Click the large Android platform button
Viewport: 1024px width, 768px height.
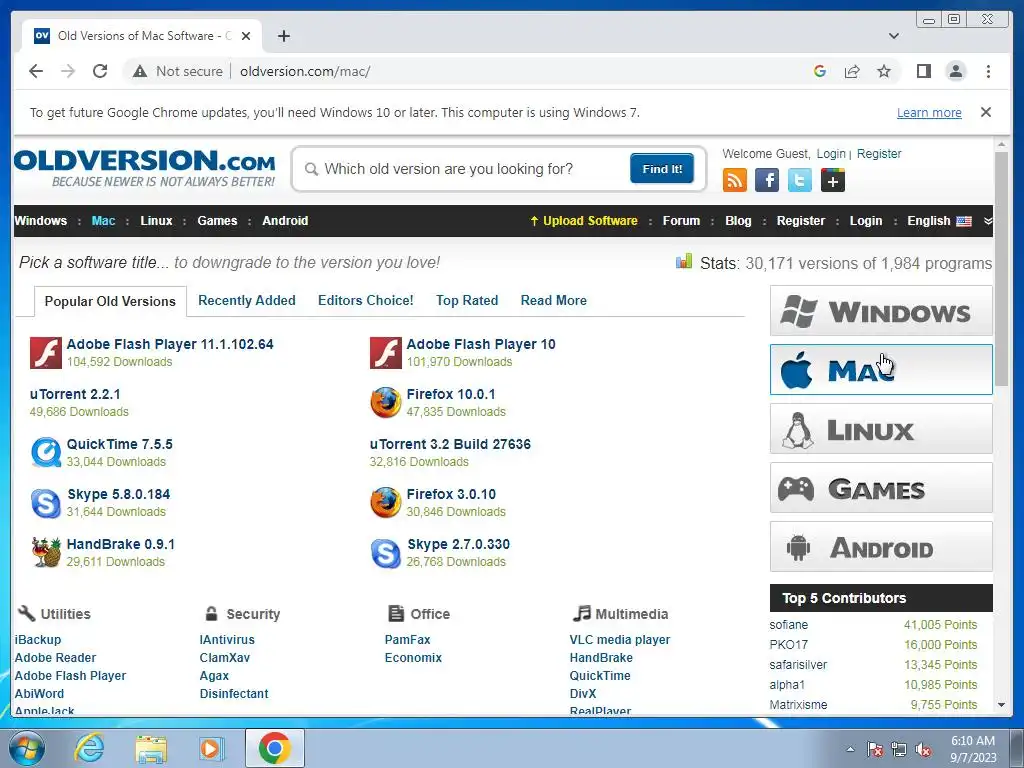click(881, 547)
